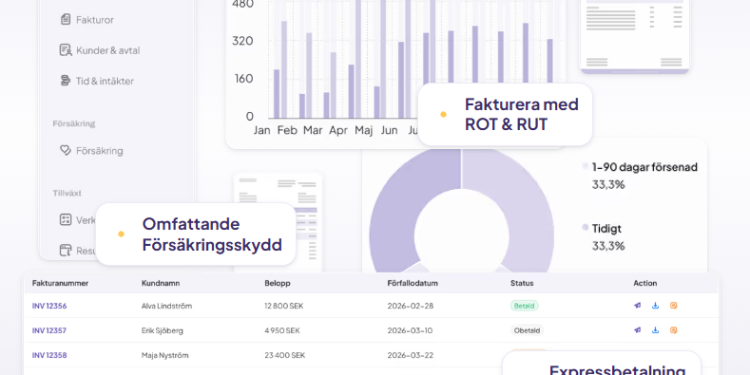Screen dimensions: 750x375
Task: Click the due date 2026-02-28
Action: [x=410, y=306]
